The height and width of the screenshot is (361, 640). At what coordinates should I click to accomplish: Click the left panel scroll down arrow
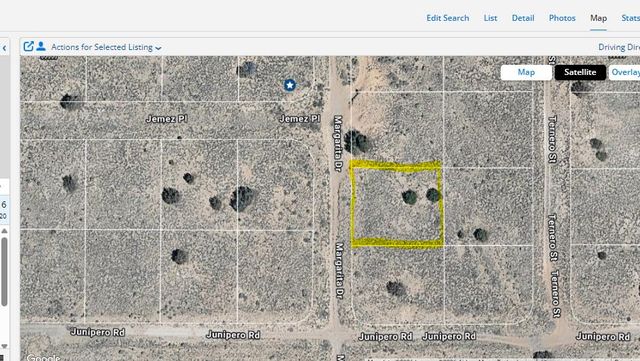pos(4,346)
